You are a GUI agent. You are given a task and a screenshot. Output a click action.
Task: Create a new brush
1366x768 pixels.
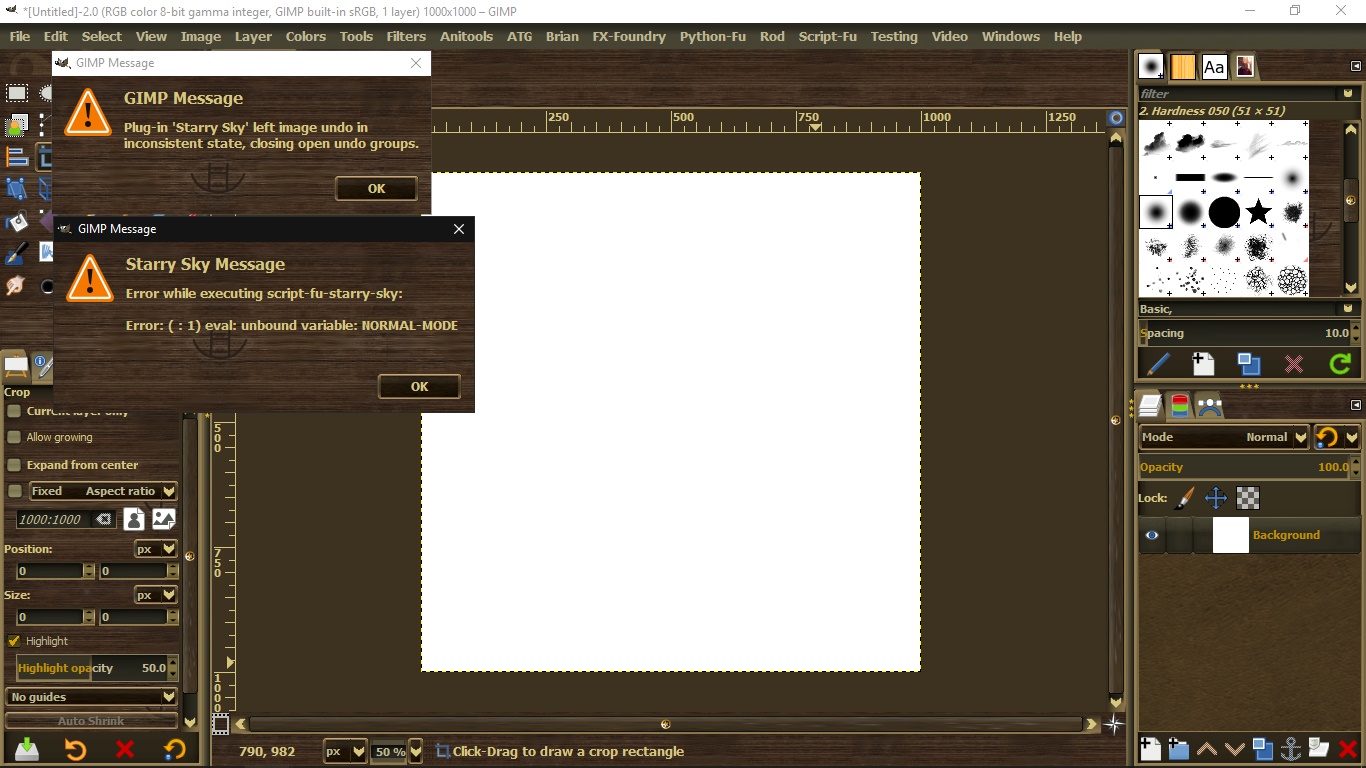click(x=1203, y=364)
